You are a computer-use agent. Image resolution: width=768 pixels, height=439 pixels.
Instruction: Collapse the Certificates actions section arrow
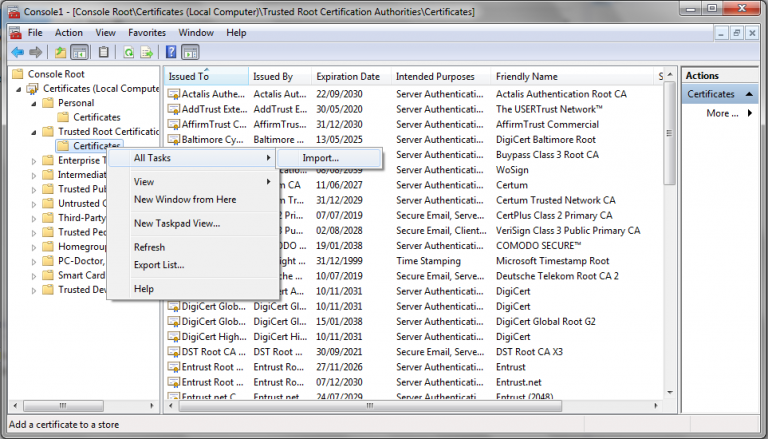click(x=749, y=94)
